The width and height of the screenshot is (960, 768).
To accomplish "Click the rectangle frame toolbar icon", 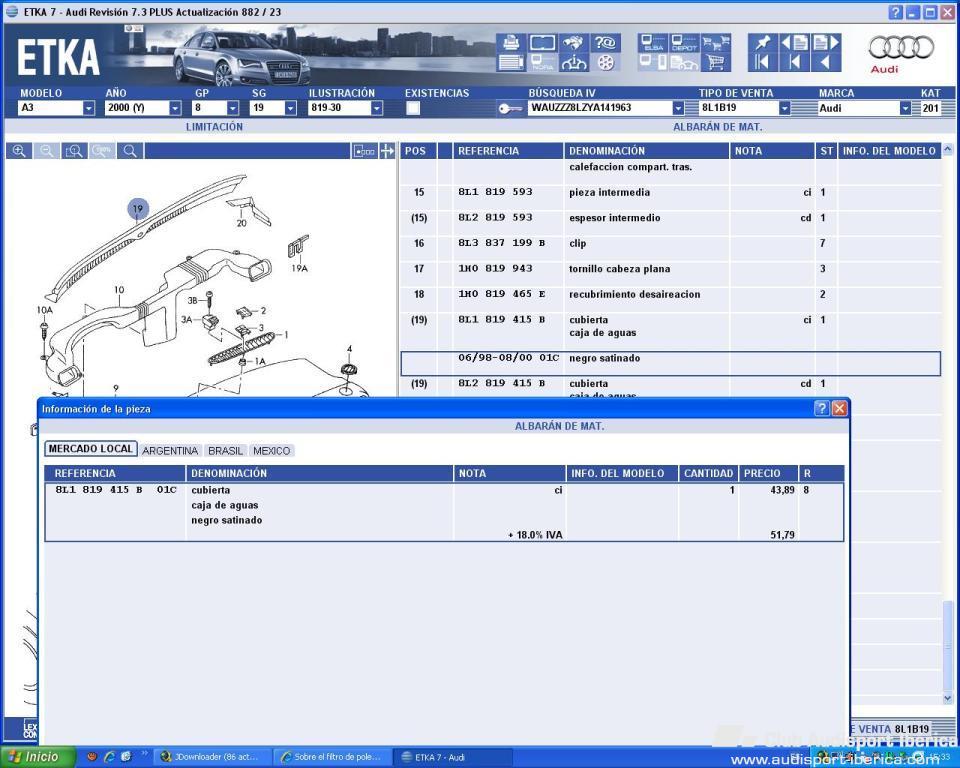I will click(542, 42).
